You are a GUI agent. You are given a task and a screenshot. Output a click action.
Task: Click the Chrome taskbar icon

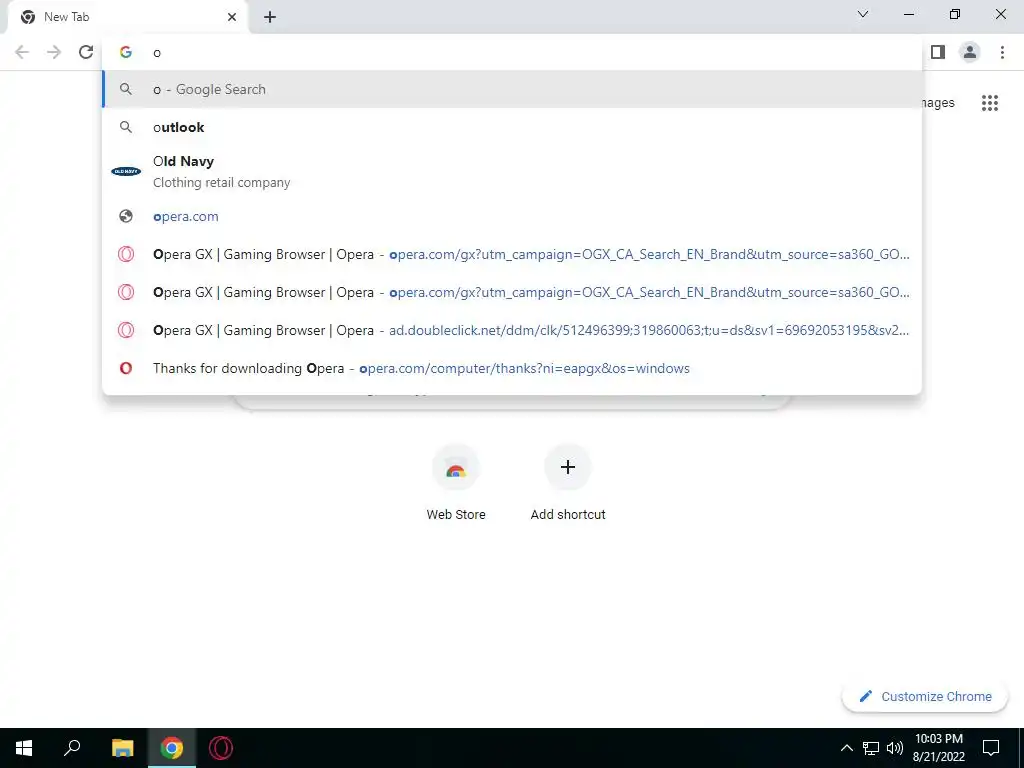[172, 748]
